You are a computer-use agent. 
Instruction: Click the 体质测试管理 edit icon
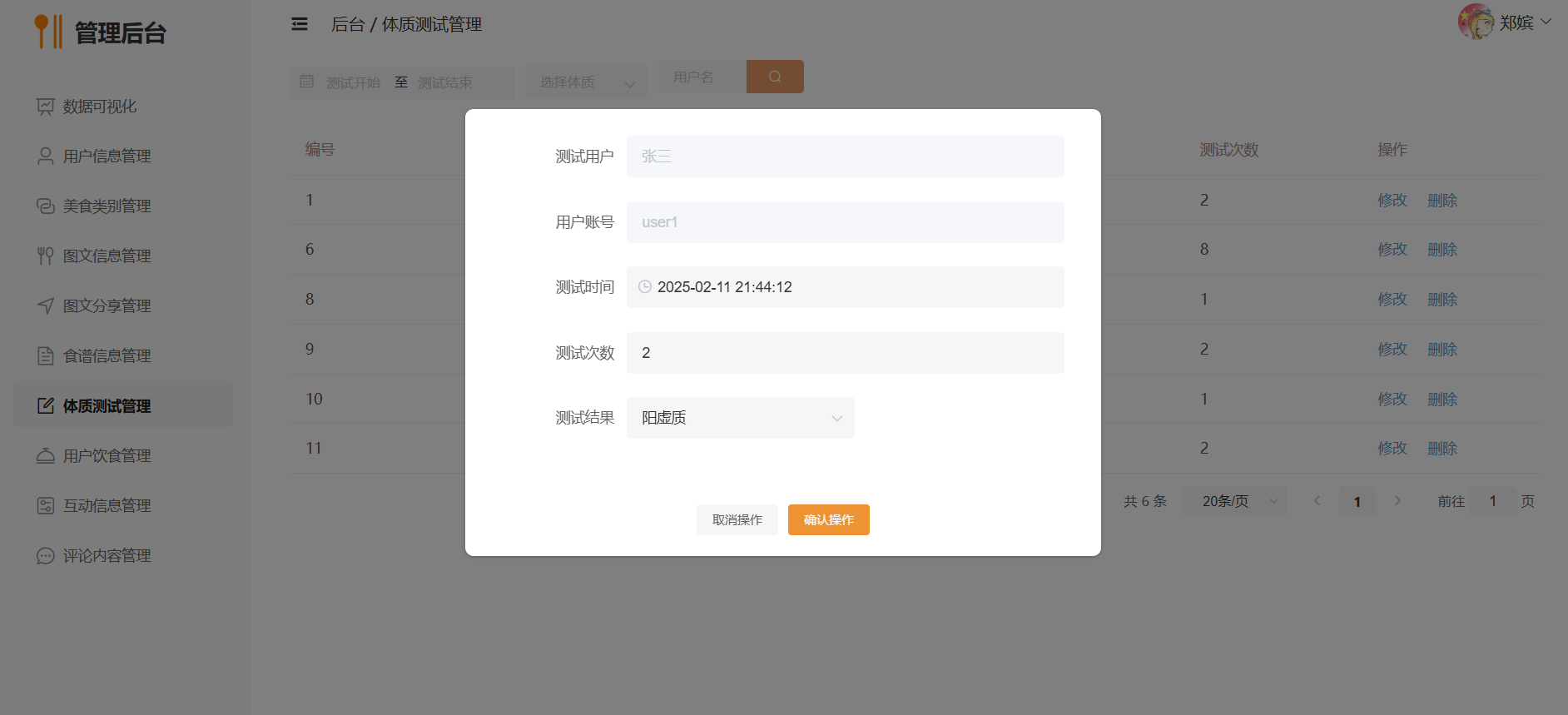[x=46, y=406]
